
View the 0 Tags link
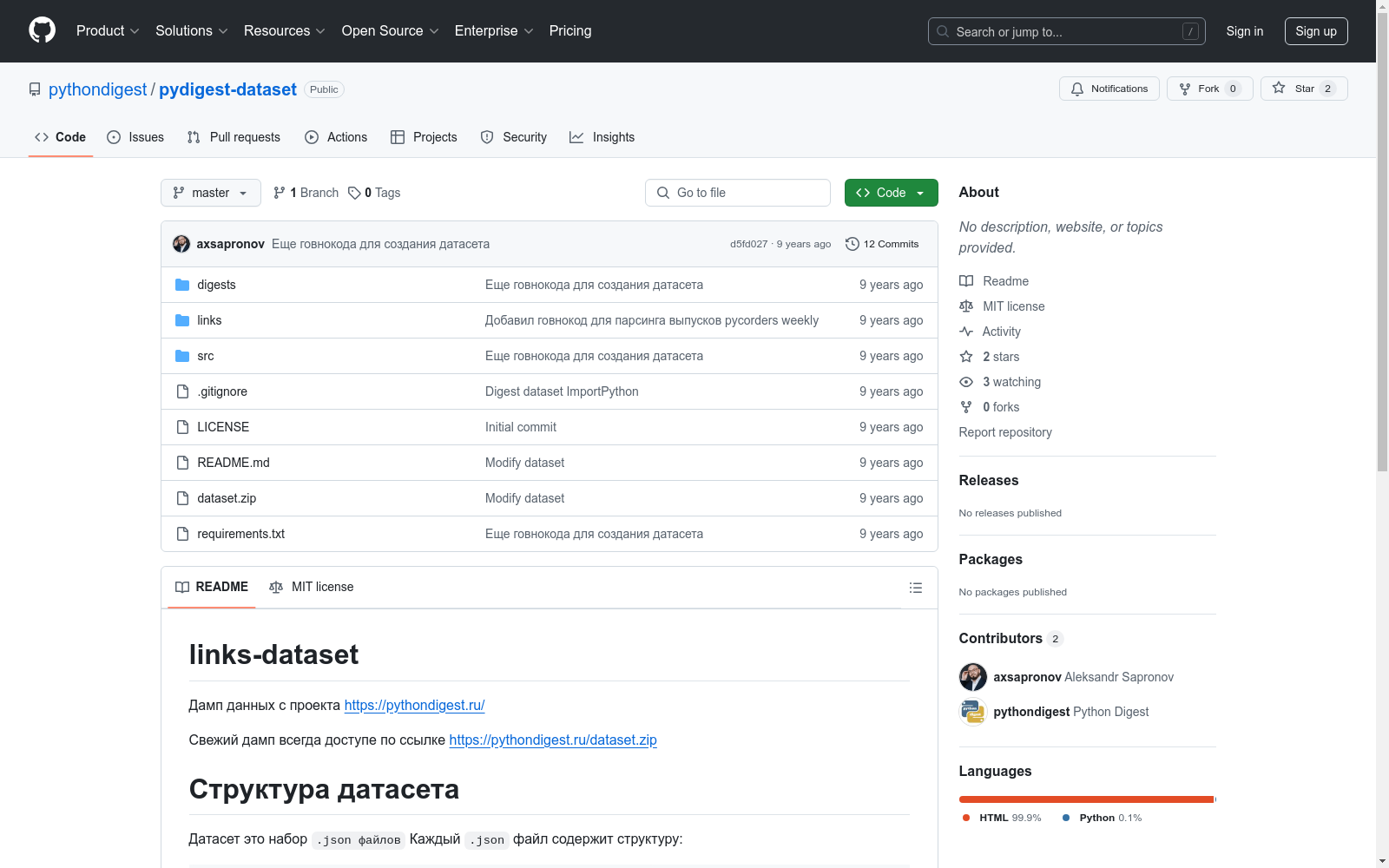(374, 193)
